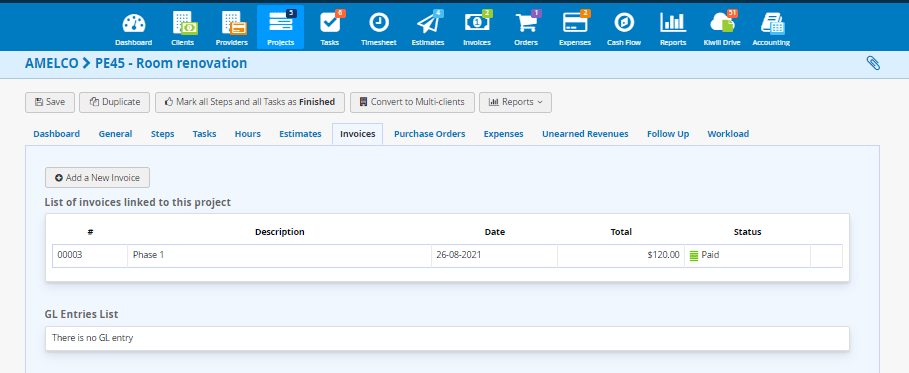Image resolution: width=909 pixels, height=373 pixels.
Task: Click the Phase 1 description cell
Action: [279, 255]
